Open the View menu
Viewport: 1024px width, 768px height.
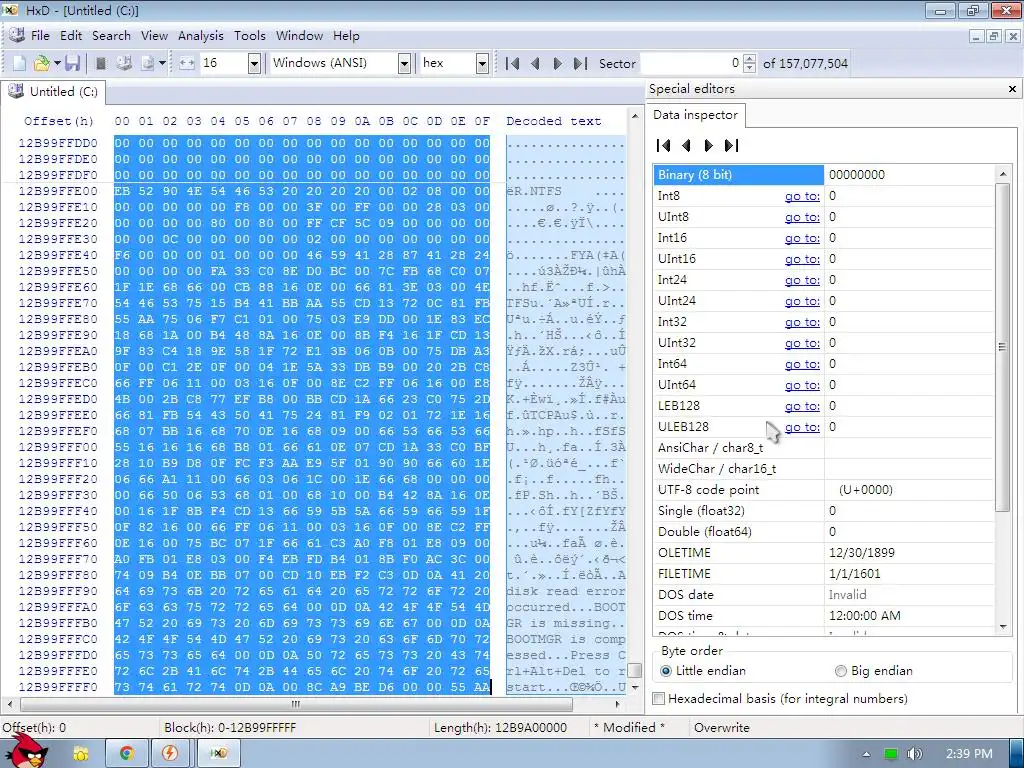click(154, 36)
